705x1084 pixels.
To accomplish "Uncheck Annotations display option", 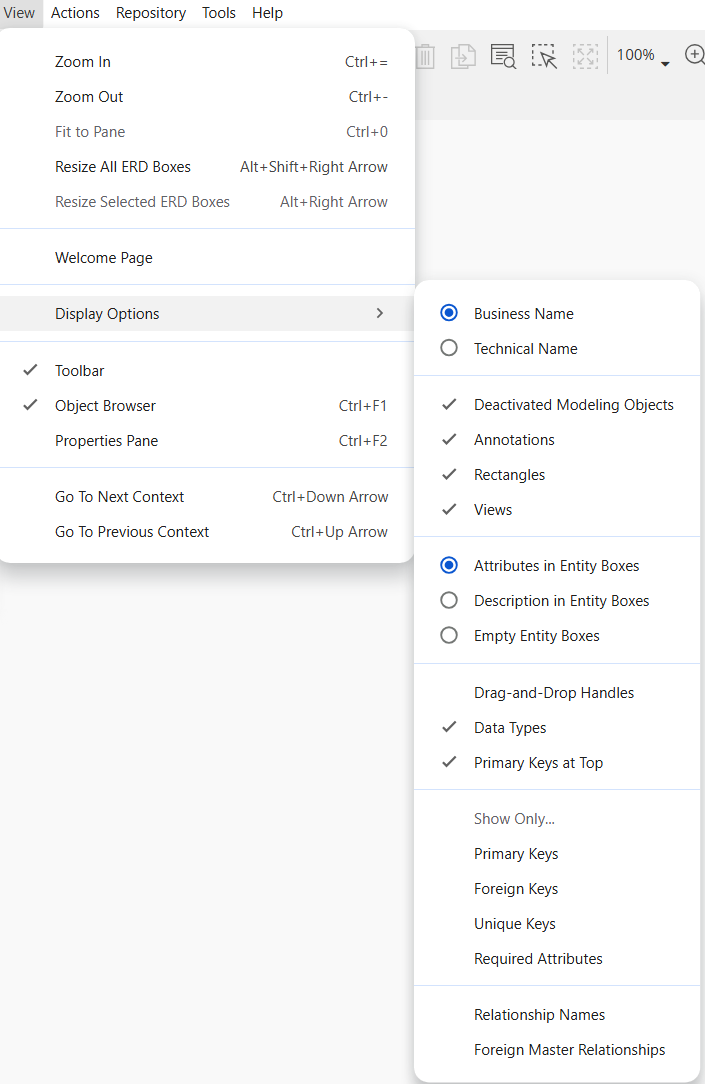I will (514, 439).
